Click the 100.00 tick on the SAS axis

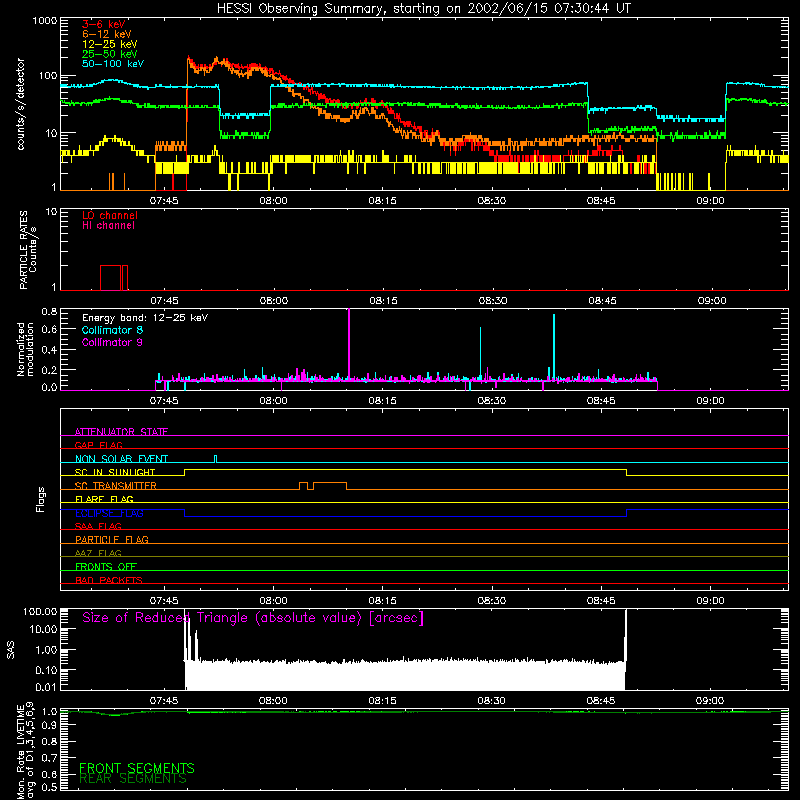tap(40, 612)
